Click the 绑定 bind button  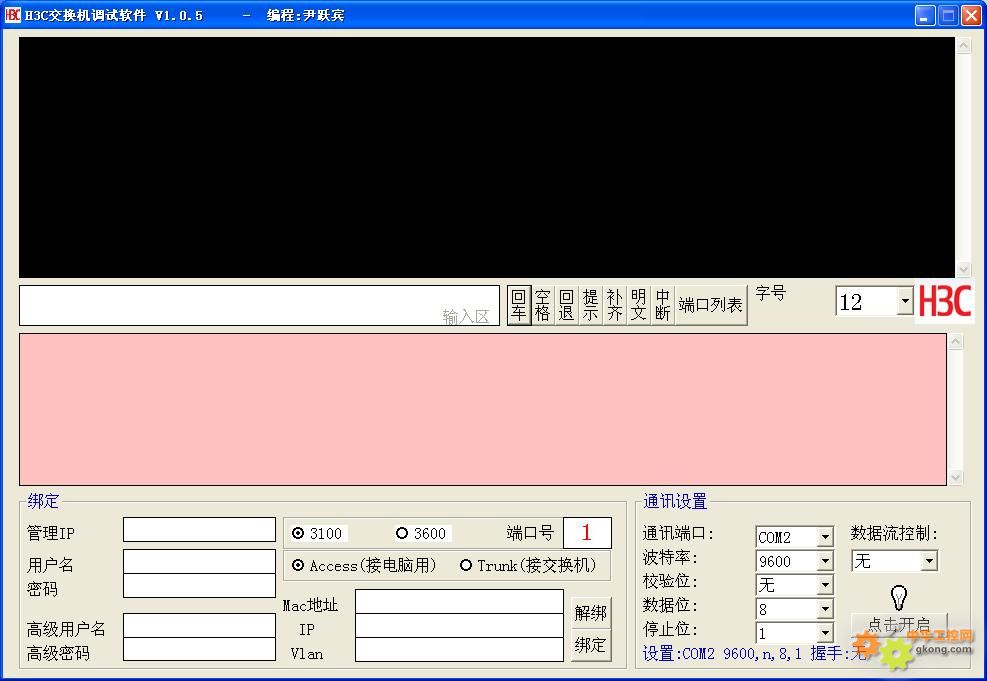click(590, 644)
